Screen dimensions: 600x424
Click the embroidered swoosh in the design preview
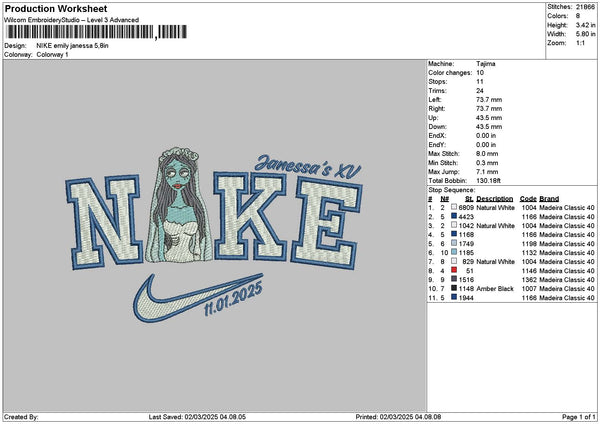tap(197, 298)
